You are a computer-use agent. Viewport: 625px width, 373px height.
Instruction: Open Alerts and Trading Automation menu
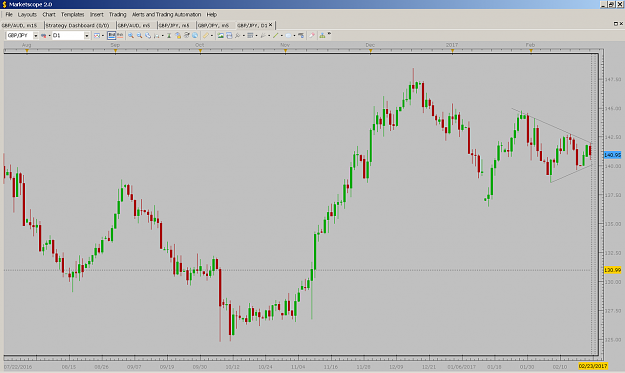point(167,14)
